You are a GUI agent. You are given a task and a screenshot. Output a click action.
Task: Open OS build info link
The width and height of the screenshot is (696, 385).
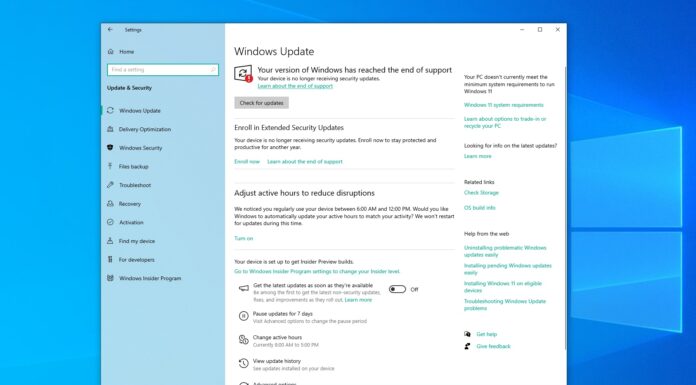click(x=479, y=208)
